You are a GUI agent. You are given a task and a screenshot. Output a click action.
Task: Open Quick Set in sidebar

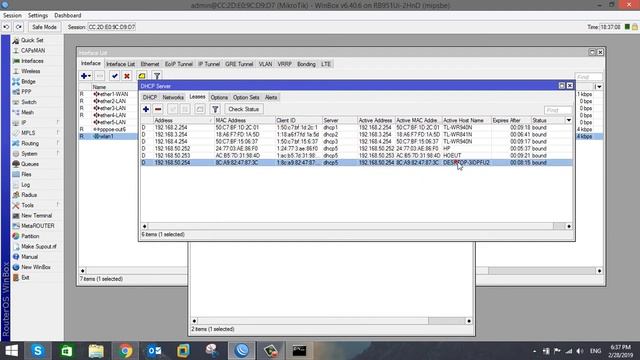[32, 40]
